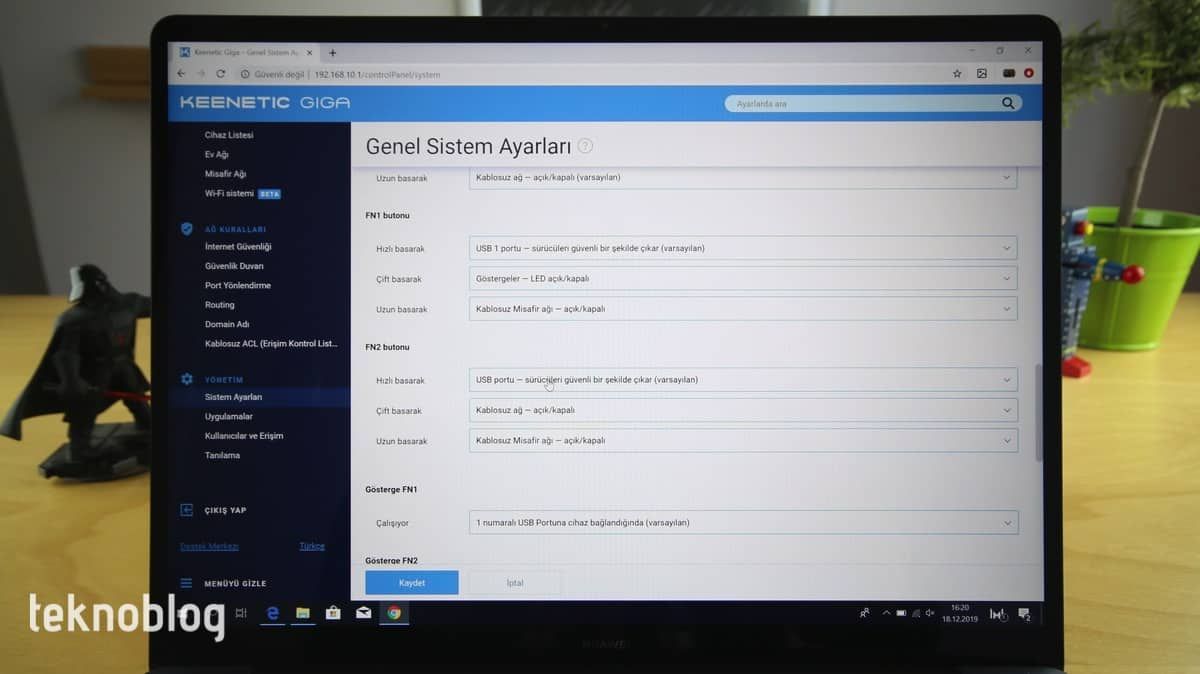Reload the page with the browser refresh icon
The height and width of the screenshot is (674, 1200).
[221, 74]
